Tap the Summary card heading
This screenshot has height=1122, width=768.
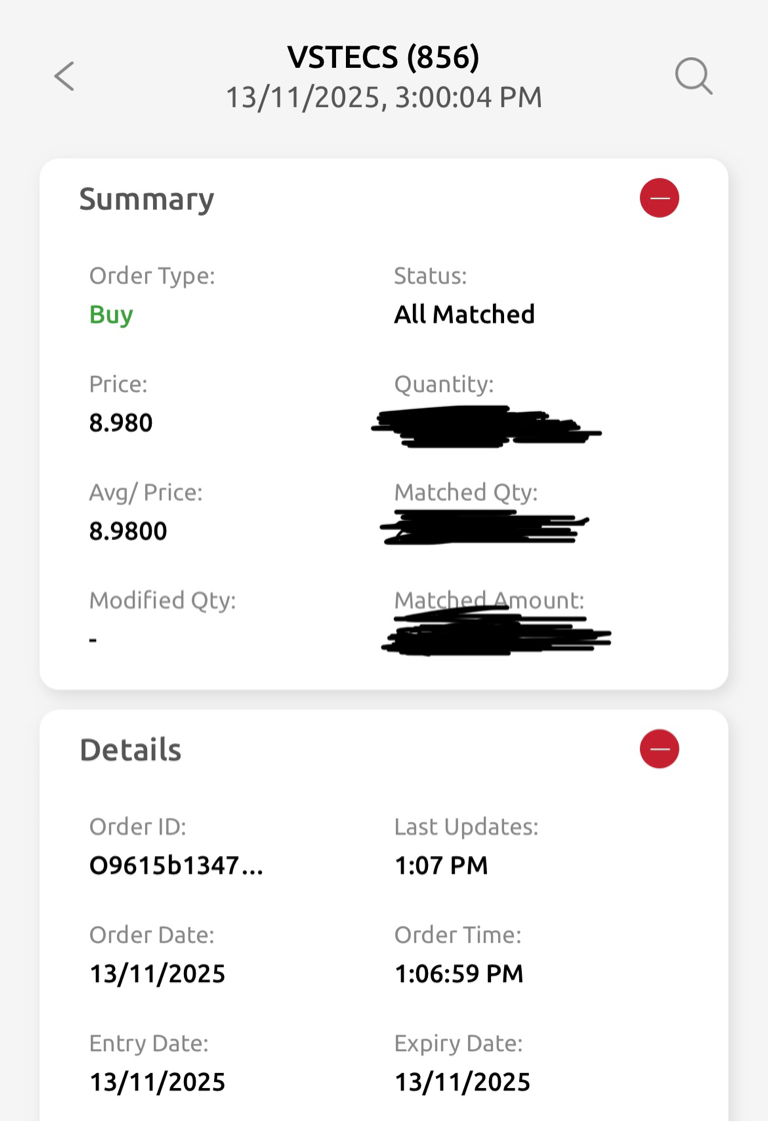coord(146,199)
